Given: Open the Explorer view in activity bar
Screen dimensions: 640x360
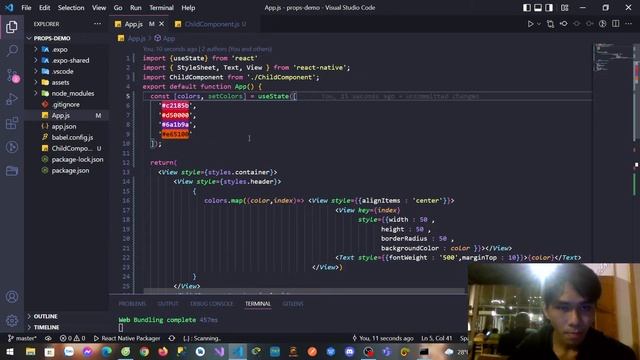Looking at the screenshot, I should 12,27.
